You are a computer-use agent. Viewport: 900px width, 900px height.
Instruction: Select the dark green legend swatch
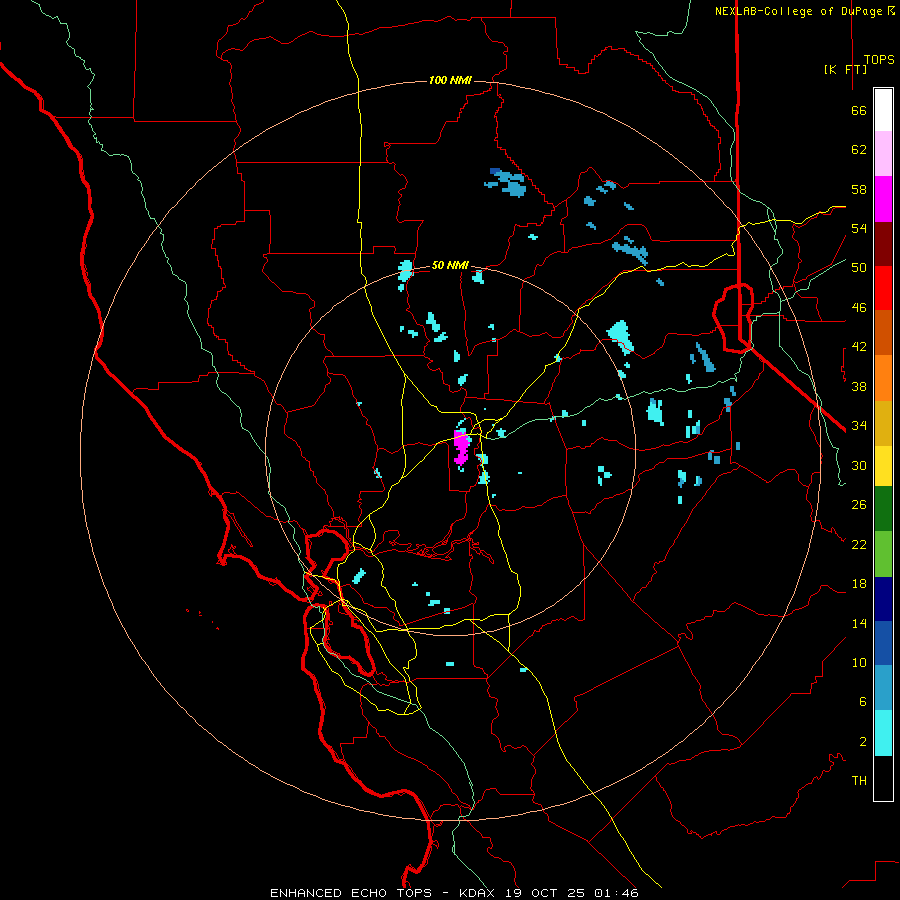(883, 509)
